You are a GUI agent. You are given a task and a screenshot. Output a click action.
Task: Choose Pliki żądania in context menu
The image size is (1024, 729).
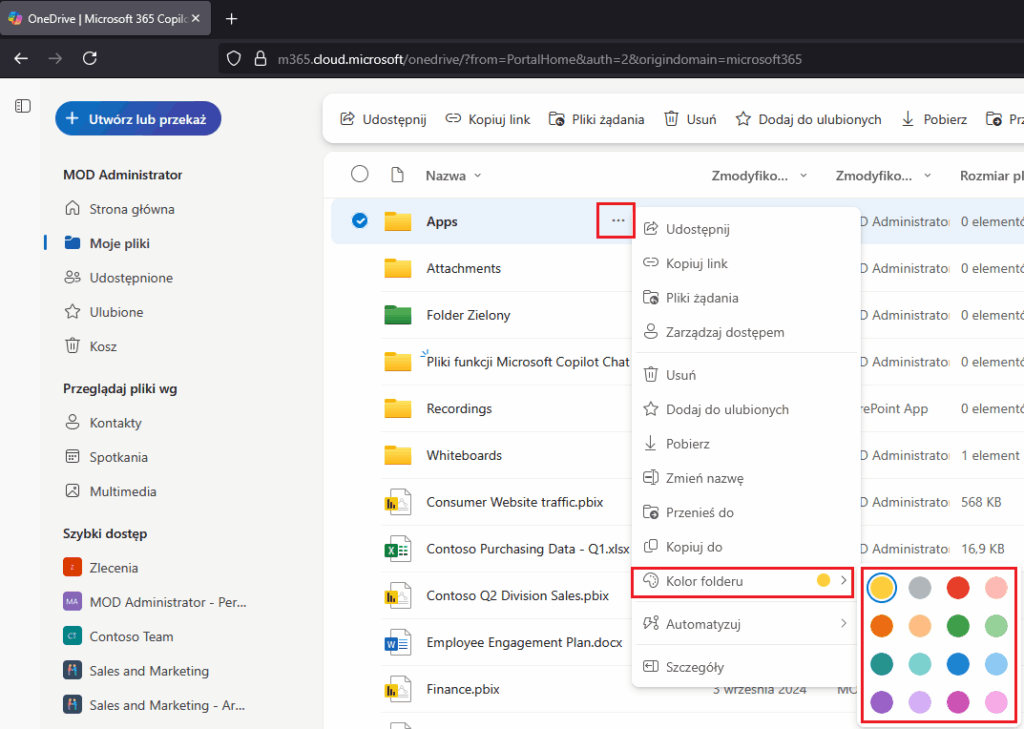745,298
